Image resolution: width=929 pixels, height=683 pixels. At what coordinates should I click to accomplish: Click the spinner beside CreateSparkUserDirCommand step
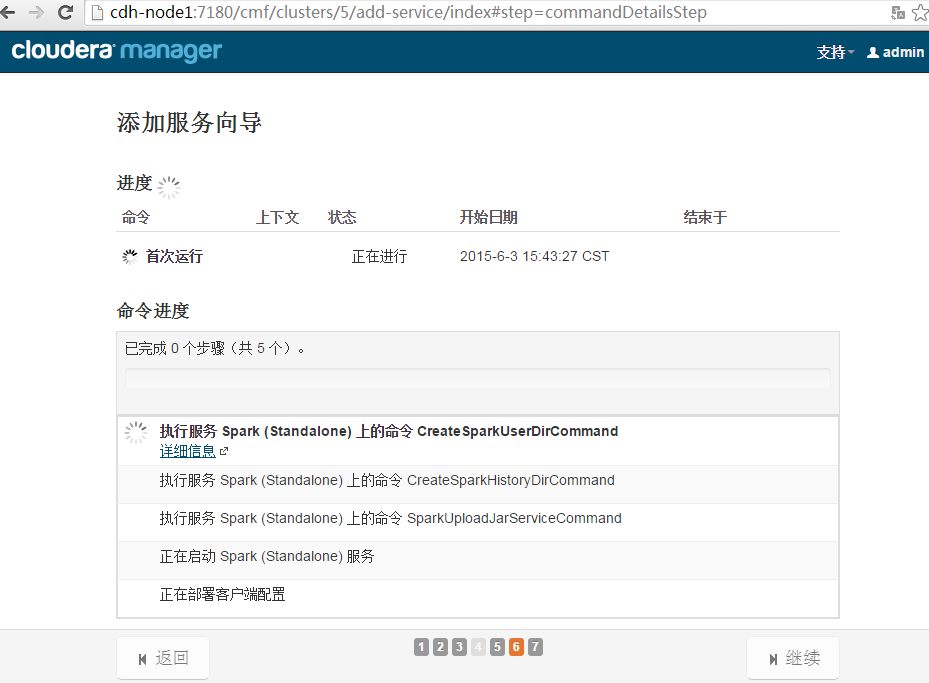[136, 432]
